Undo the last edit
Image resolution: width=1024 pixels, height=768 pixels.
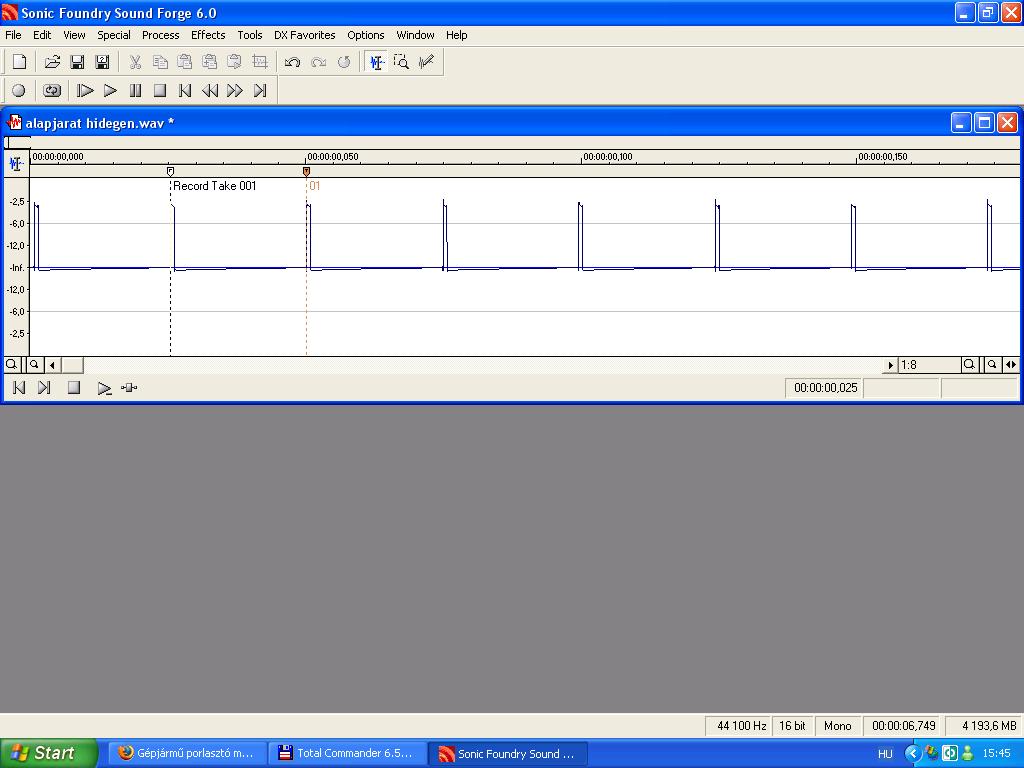(293, 62)
